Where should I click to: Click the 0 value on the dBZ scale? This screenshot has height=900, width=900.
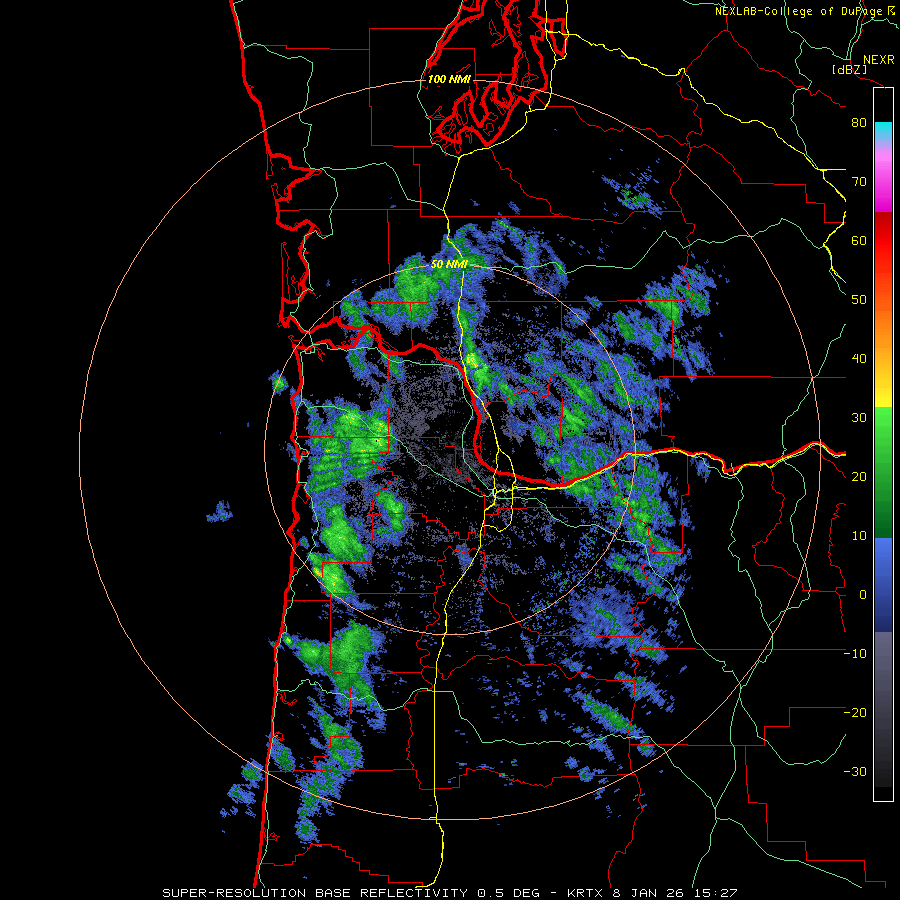click(863, 595)
